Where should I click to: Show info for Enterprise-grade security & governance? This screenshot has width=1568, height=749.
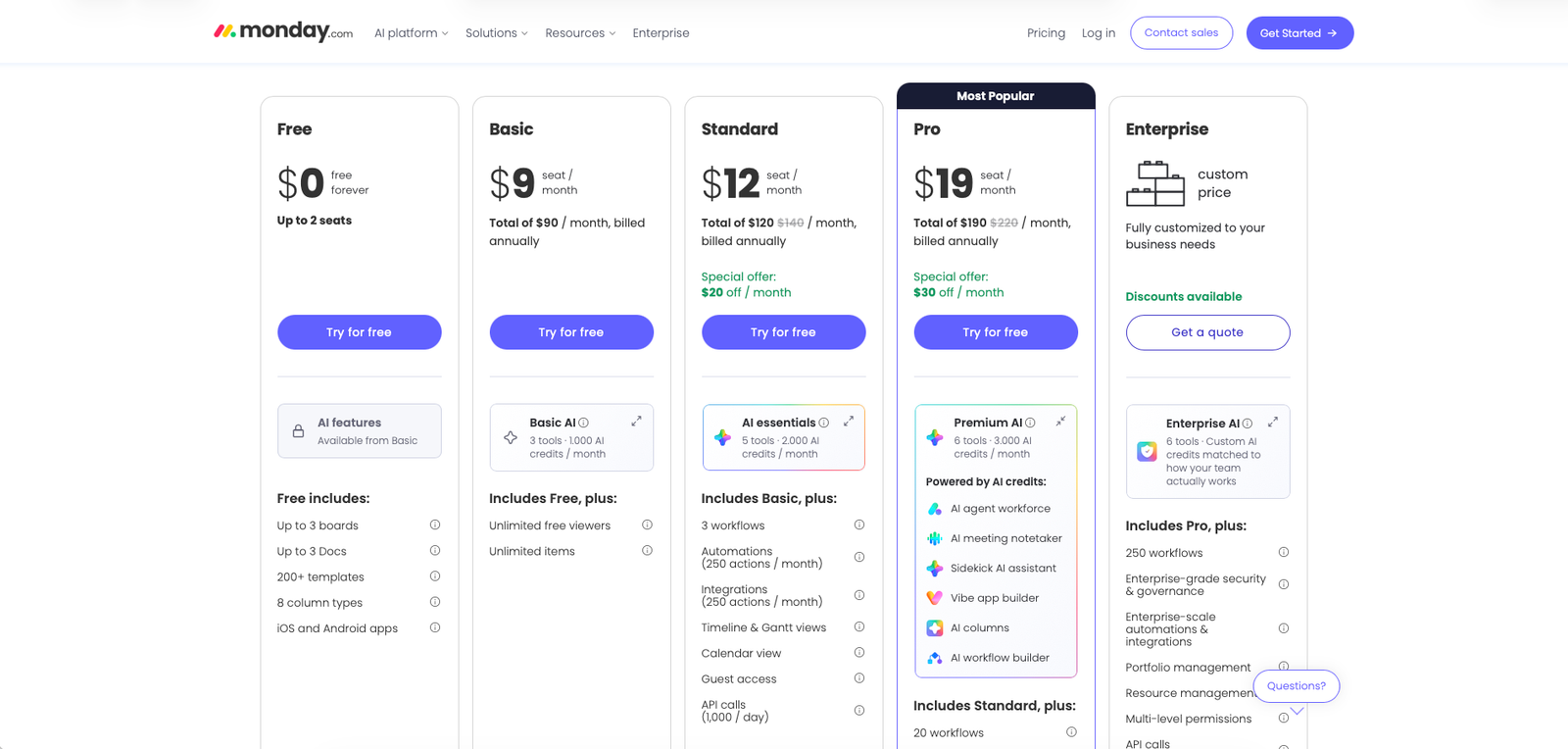pos(1284,584)
